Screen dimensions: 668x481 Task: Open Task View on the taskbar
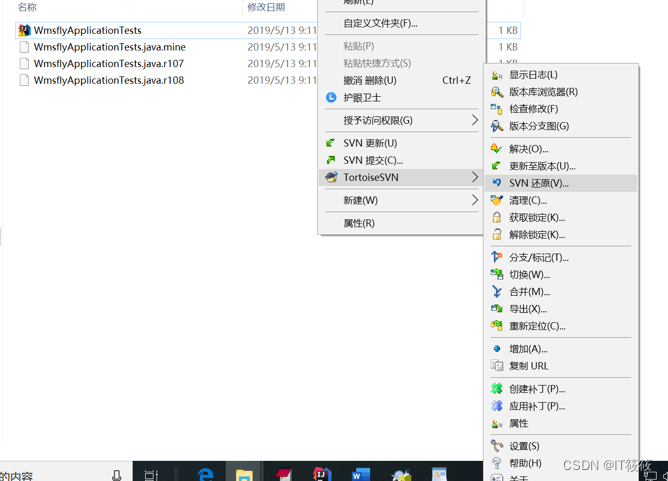[x=151, y=475]
